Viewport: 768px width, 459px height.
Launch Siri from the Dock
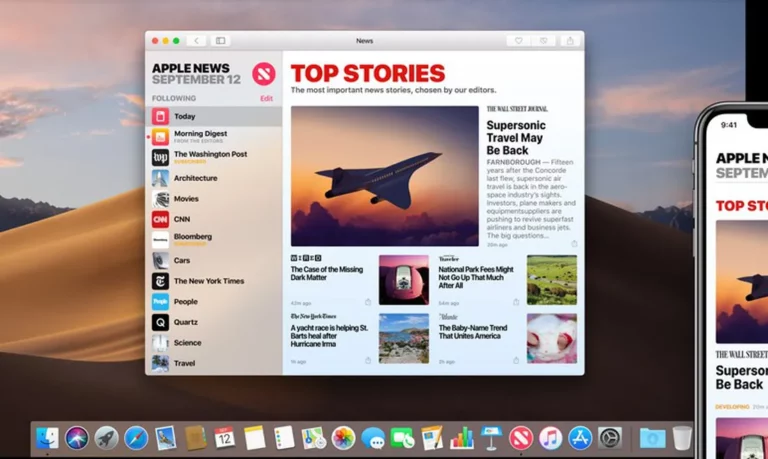[x=77, y=437]
